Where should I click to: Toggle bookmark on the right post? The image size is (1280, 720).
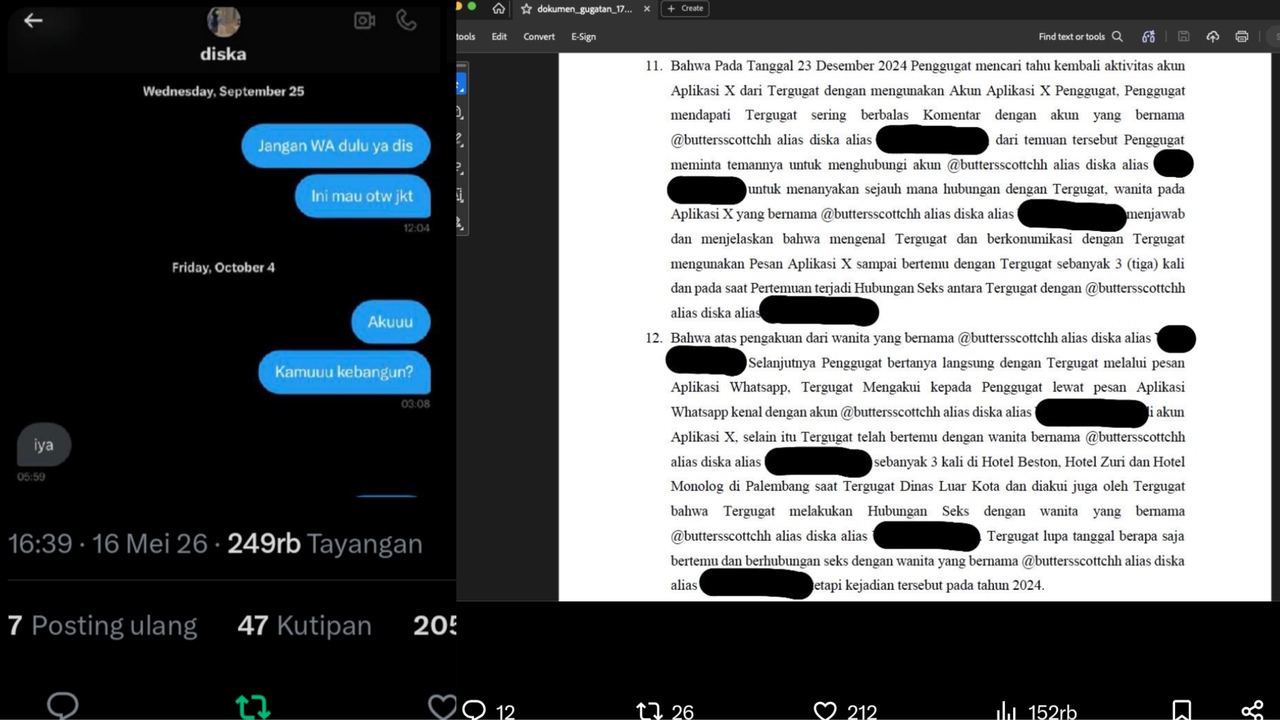tap(1182, 710)
